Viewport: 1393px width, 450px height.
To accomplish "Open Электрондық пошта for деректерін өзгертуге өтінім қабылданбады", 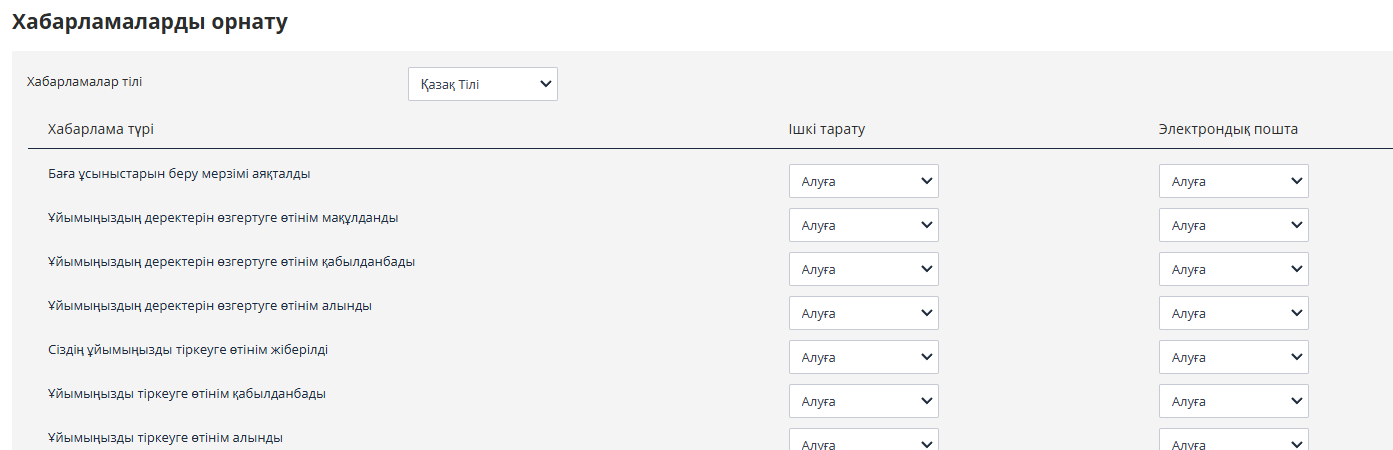I will coord(1233,269).
